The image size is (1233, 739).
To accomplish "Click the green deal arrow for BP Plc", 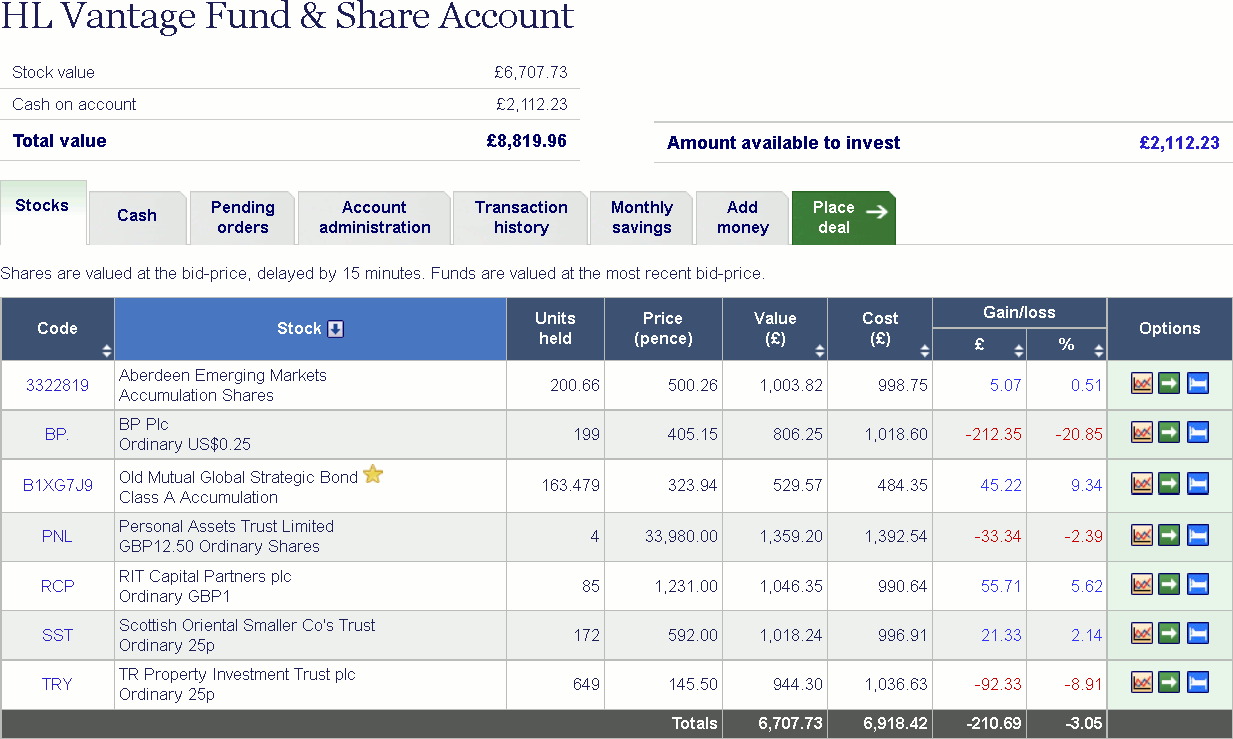I will click(x=1169, y=433).
